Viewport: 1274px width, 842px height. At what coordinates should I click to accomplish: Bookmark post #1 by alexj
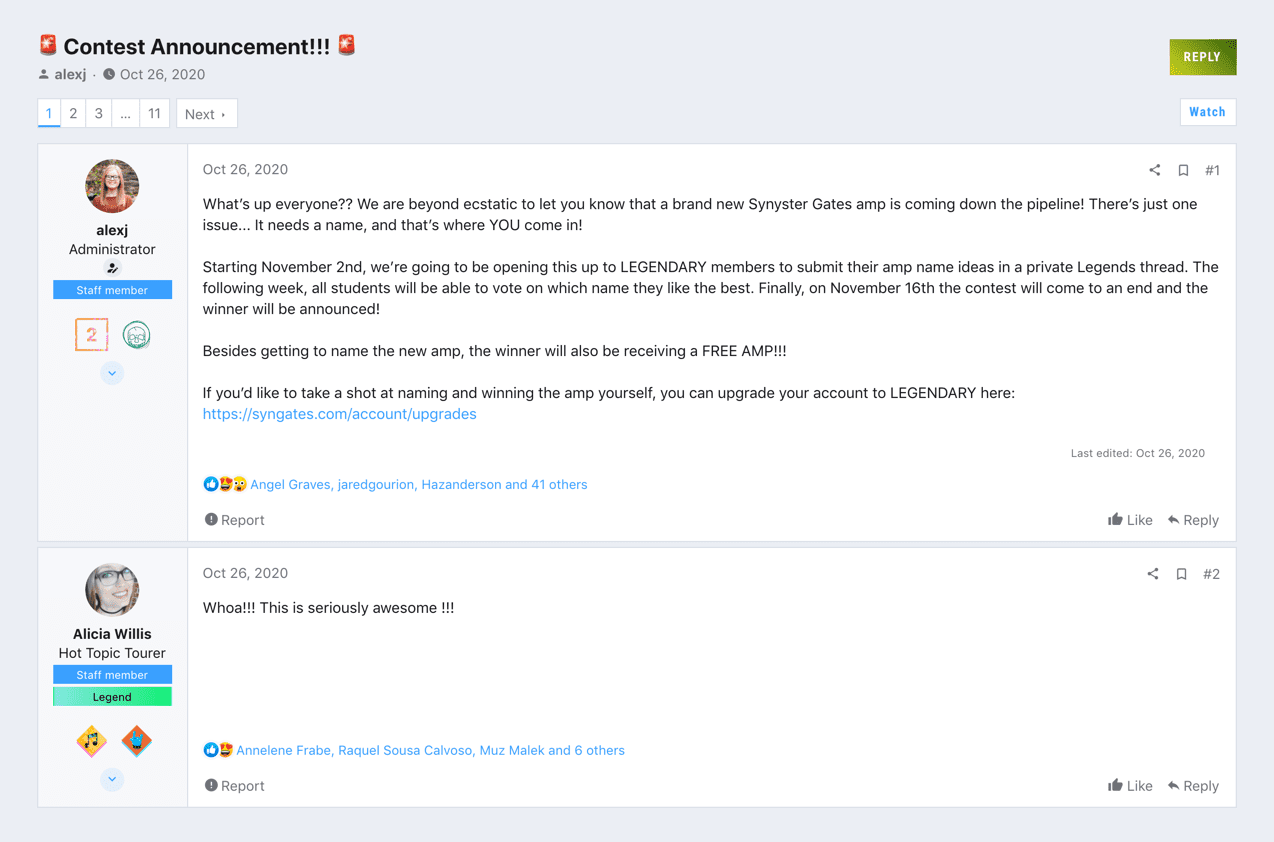[1183, 170]
